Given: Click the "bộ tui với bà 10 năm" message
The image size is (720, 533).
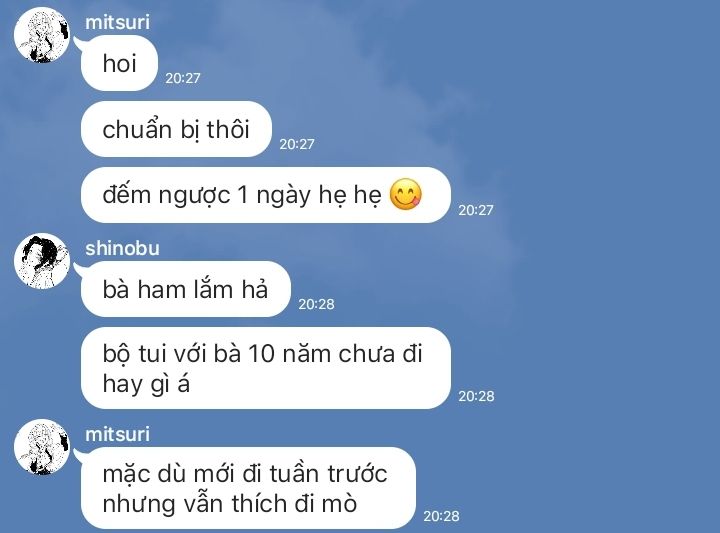Looking at the screenshot, I should click(x=266, y=368).
